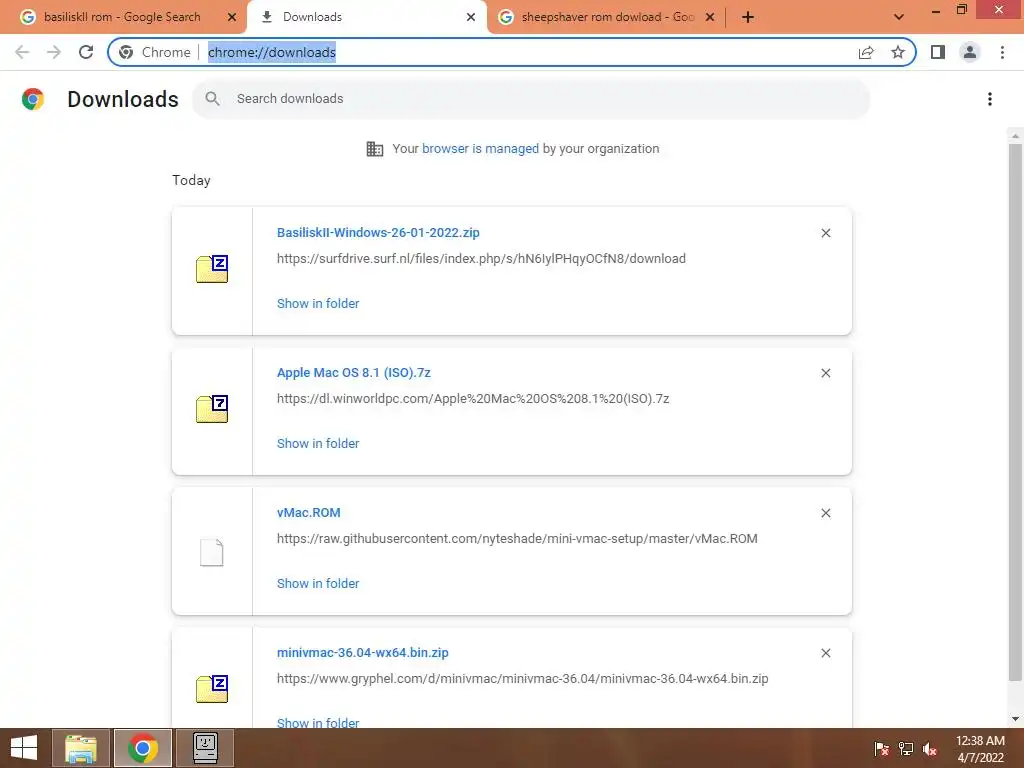1024x768 pixels.
Task: Click the network tray icon
Action: tap(906, 749)
